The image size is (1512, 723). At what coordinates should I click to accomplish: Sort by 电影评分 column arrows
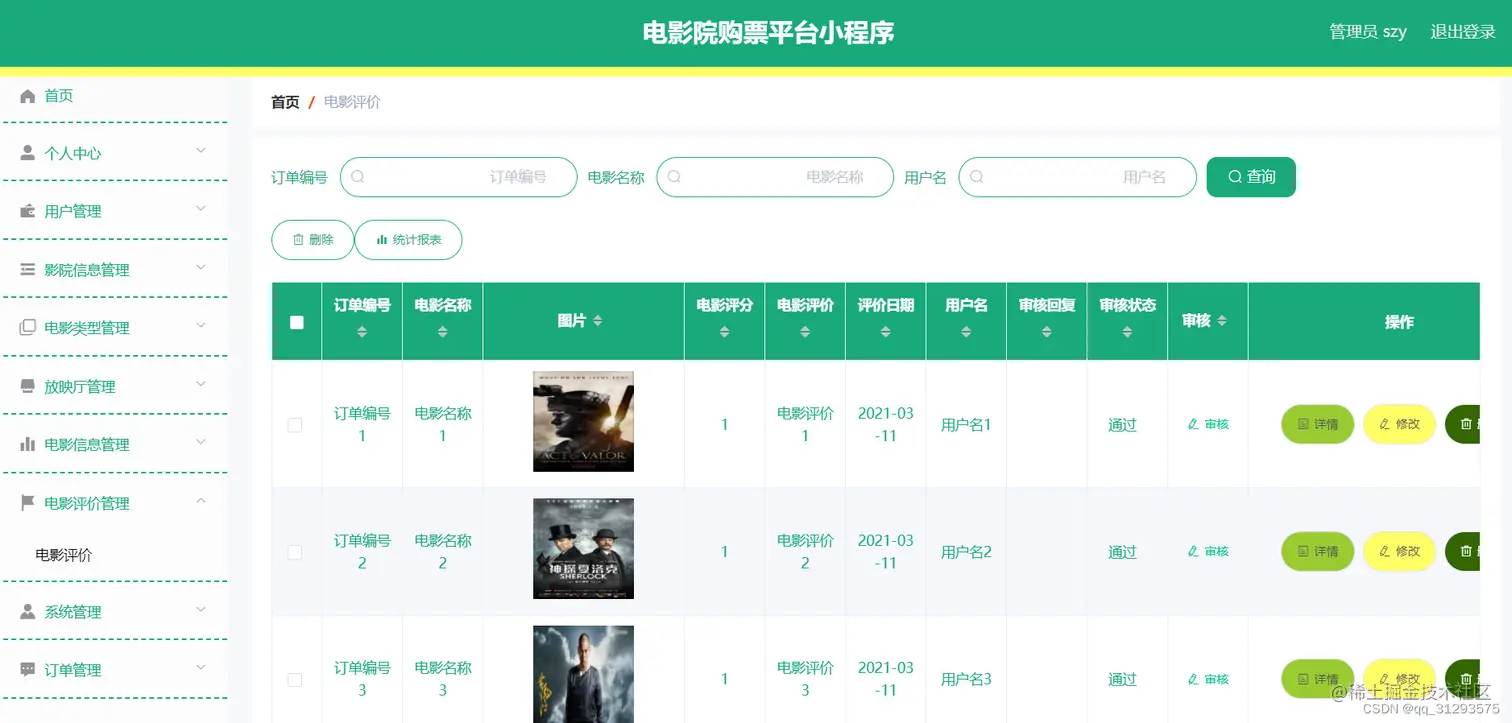725,331
